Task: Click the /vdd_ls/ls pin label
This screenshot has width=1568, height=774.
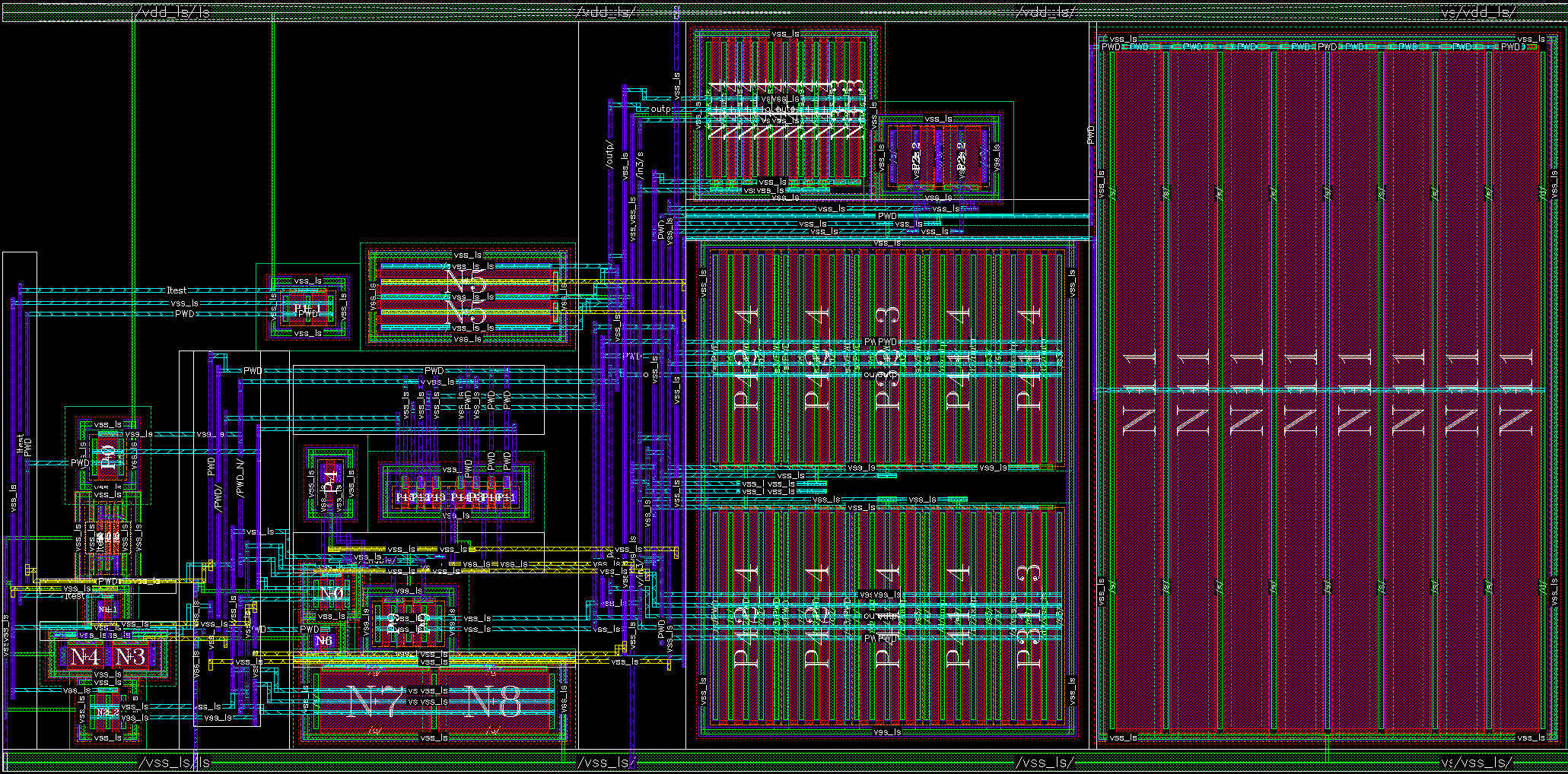Action: tap(173, 12)
